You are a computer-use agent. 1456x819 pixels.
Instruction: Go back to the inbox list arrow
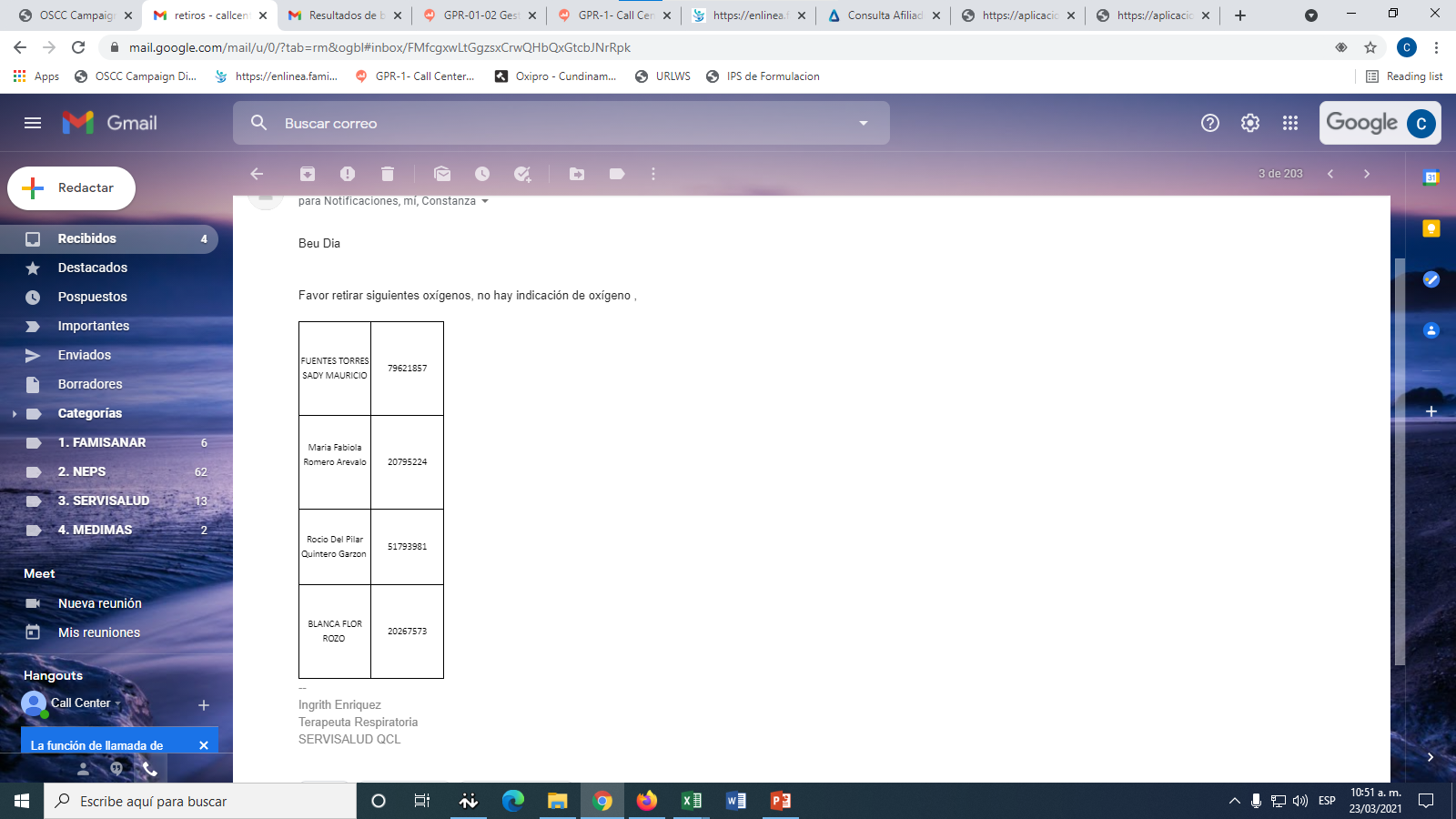tap(257, 174)
